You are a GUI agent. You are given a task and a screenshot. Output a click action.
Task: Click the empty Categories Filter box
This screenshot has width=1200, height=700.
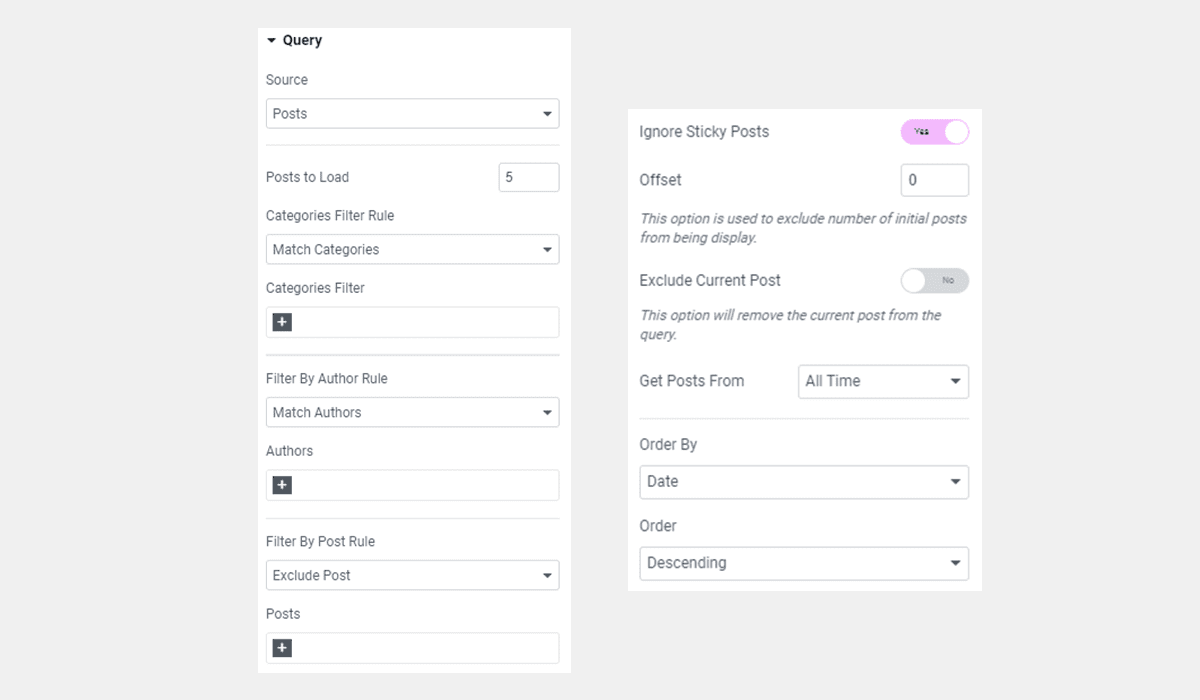[x=420, y=321]
